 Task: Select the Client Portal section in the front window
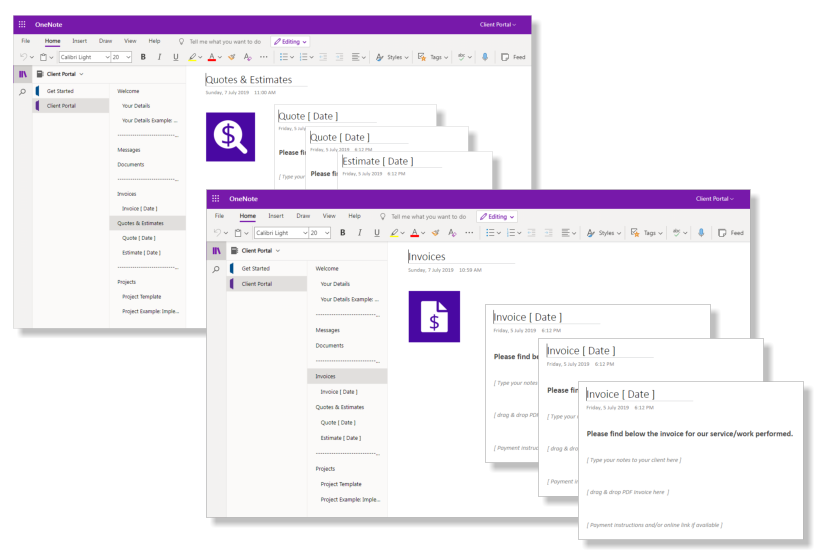[x=268, y=284]
